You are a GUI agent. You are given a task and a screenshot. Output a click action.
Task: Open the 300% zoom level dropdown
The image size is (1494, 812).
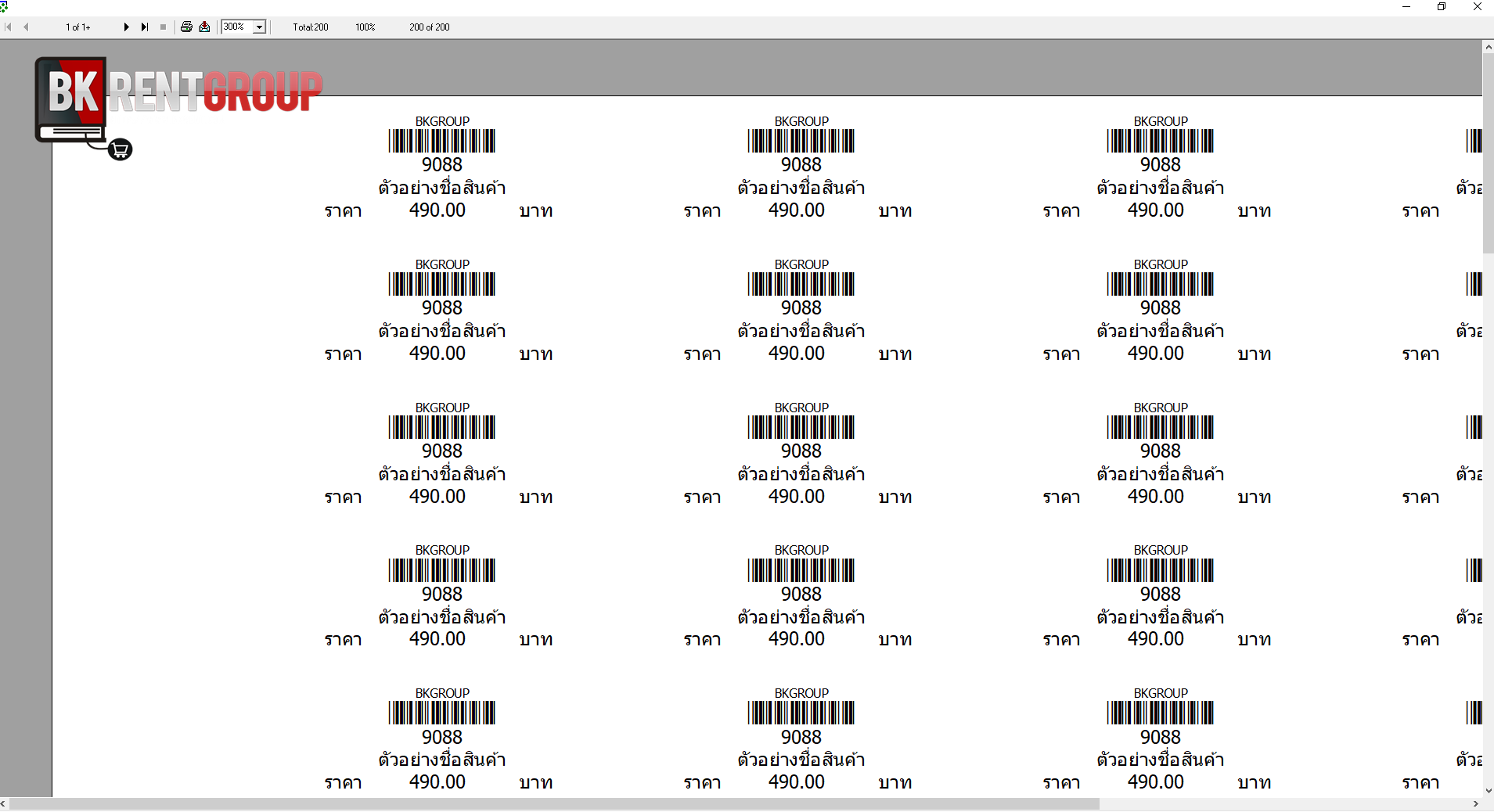click(260, 27)
